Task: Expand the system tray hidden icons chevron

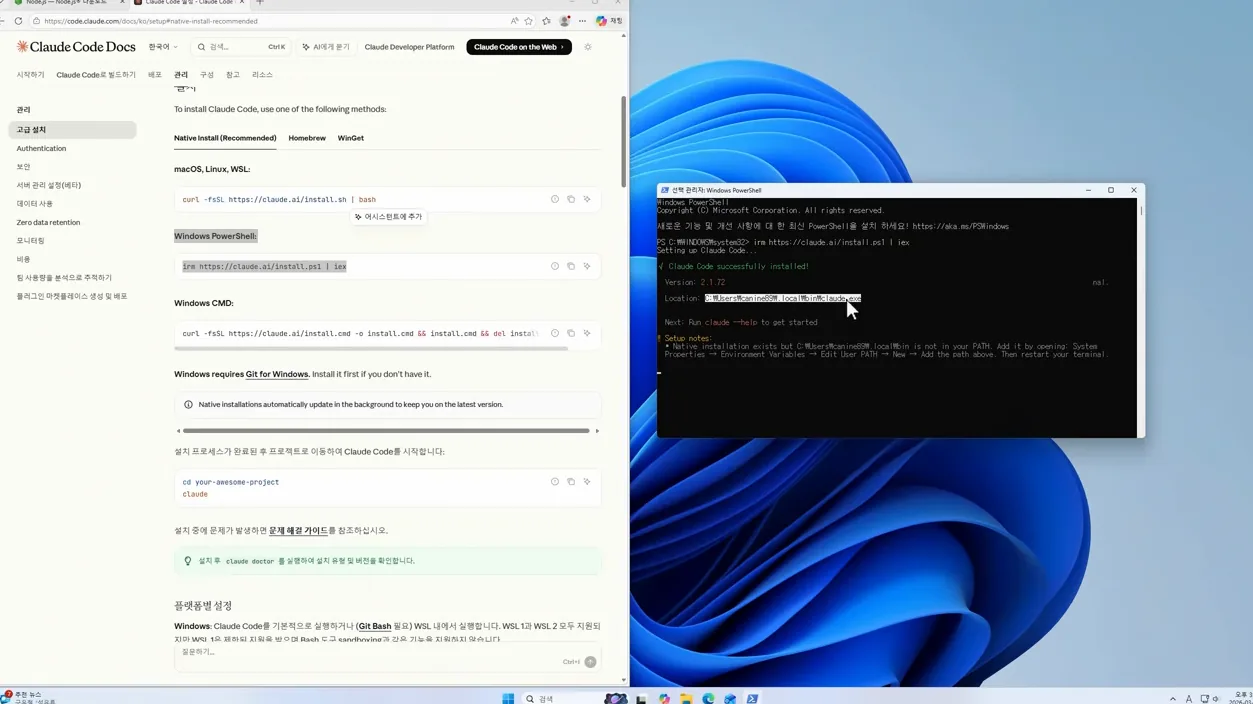Action: click(1173, 698)
